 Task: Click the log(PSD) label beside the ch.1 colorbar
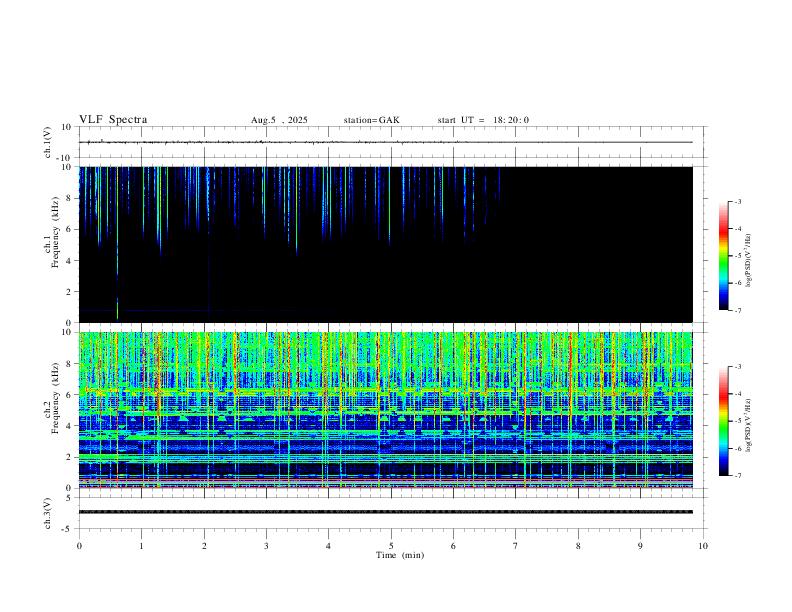(x=749, y=260)
